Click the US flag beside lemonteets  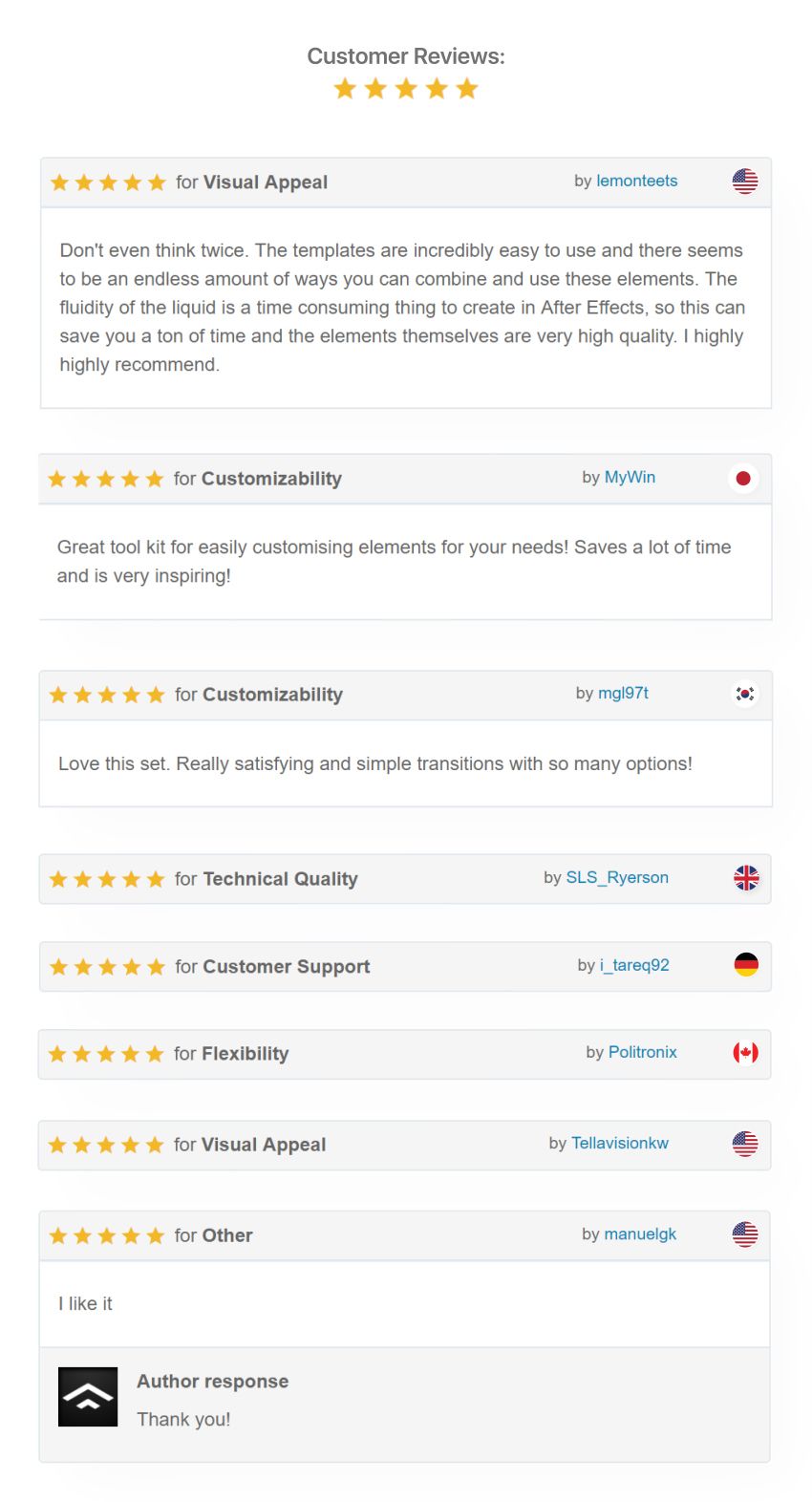pos(745,181)
